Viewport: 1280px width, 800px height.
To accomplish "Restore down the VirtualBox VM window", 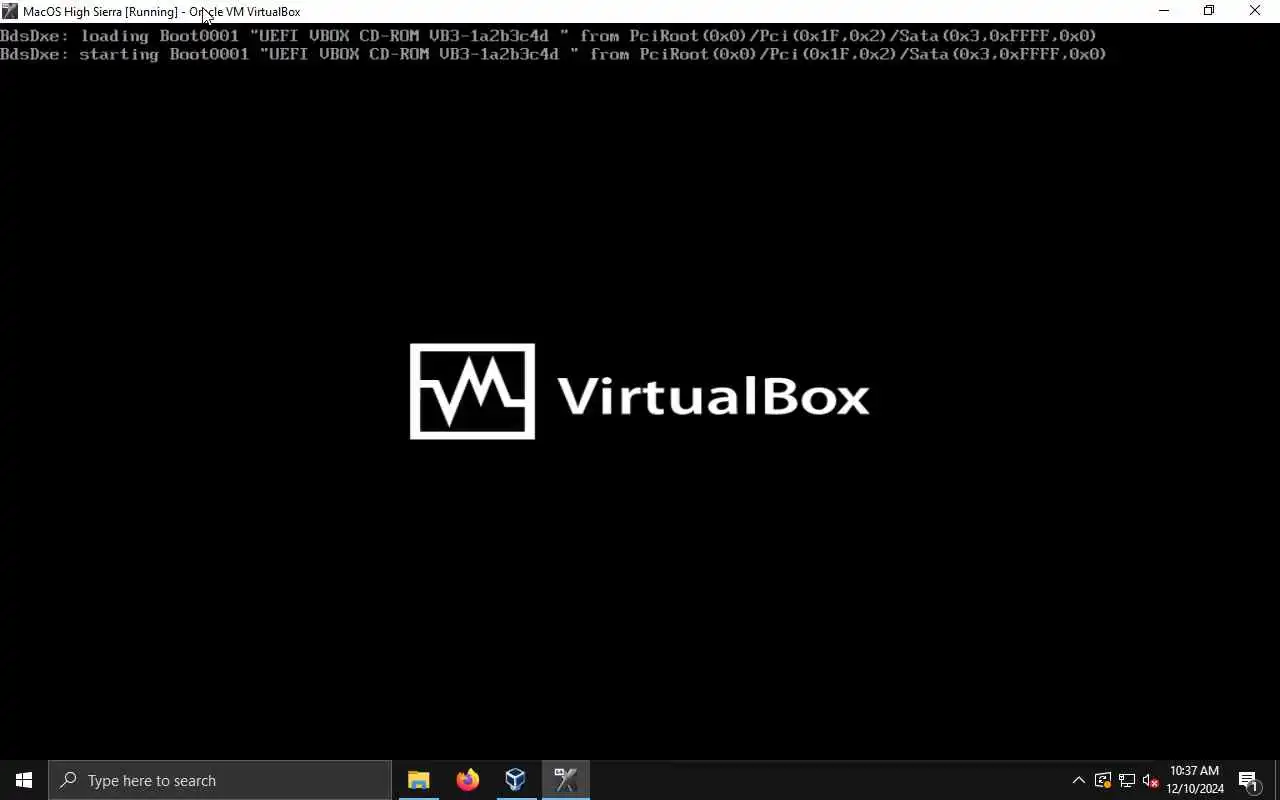I will [1209, 11].
